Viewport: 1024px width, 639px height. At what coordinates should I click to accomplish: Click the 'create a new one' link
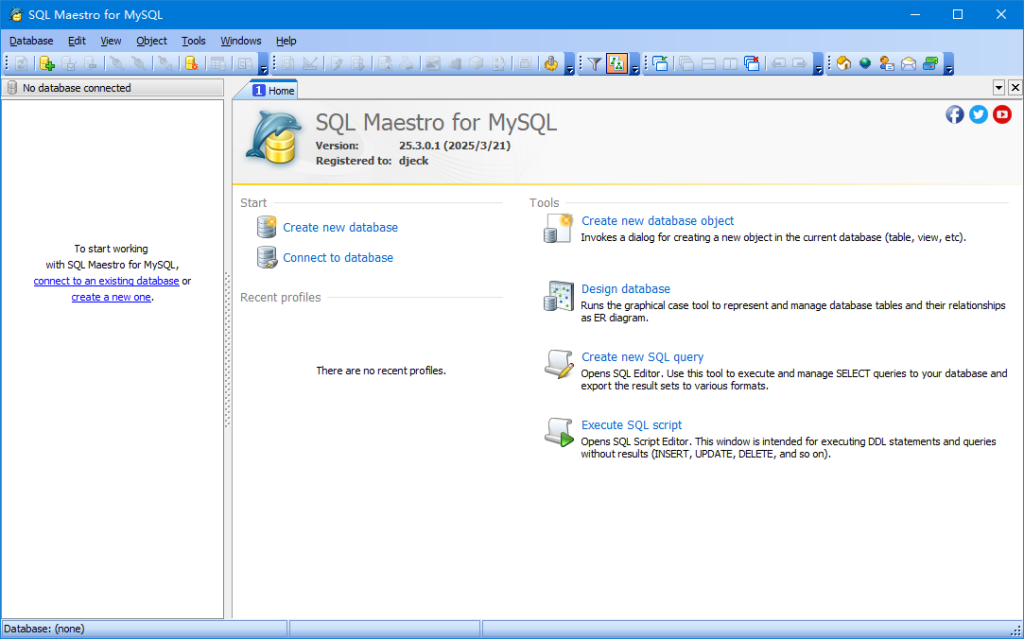coord(110,297)
